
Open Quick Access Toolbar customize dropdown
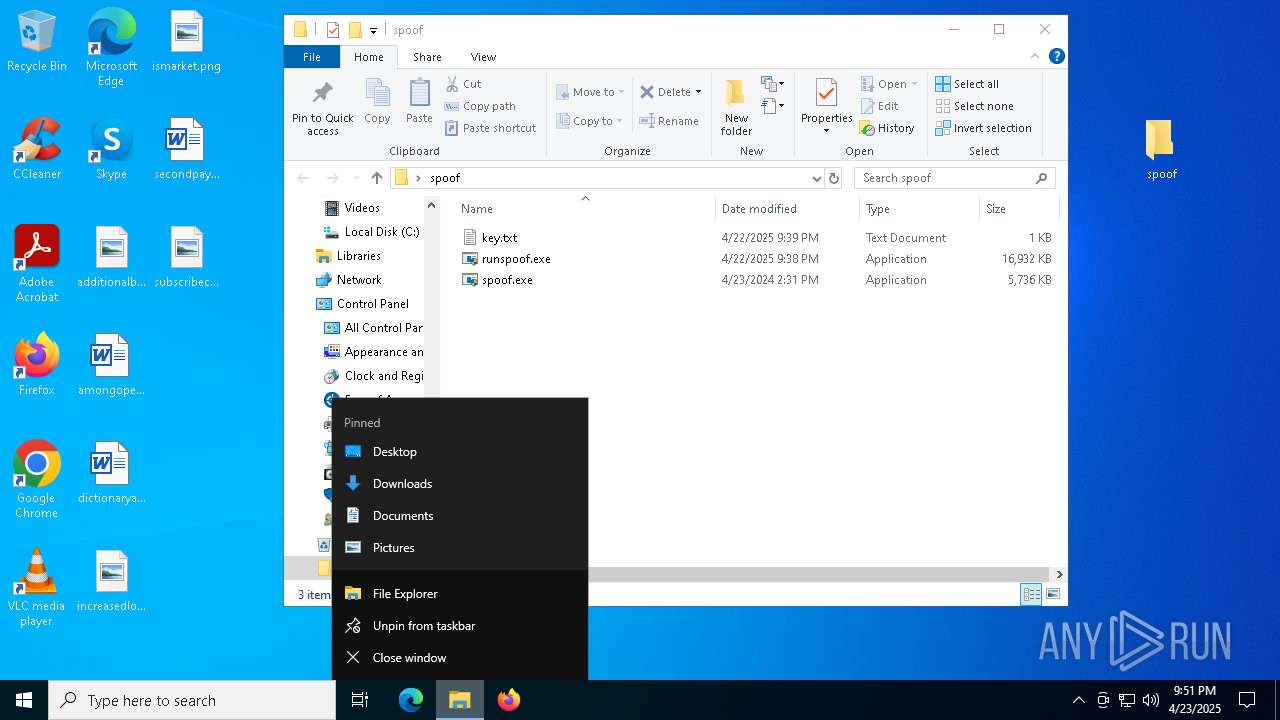point(373,30)
